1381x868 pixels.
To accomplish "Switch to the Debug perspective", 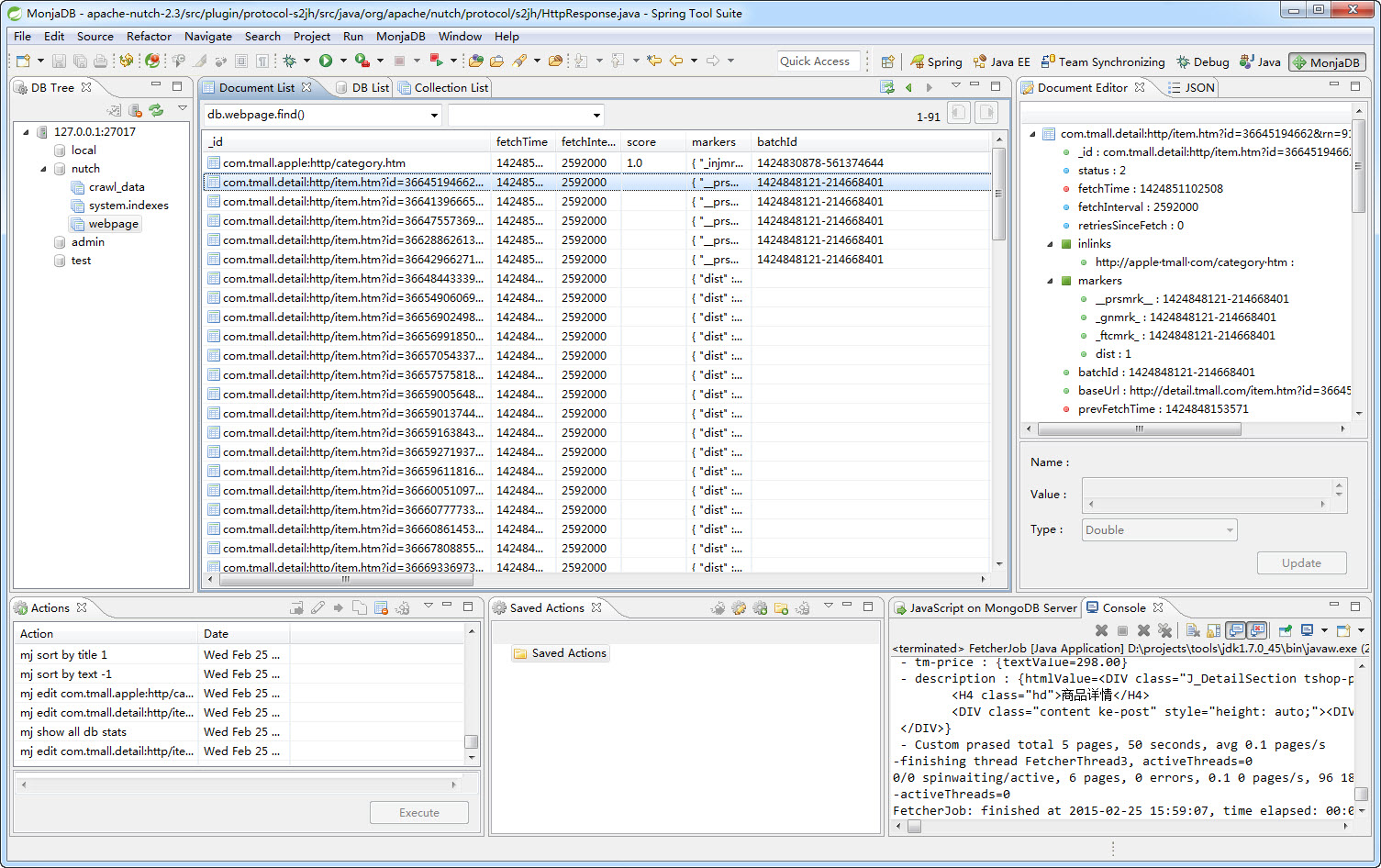I will [1203, 62].
